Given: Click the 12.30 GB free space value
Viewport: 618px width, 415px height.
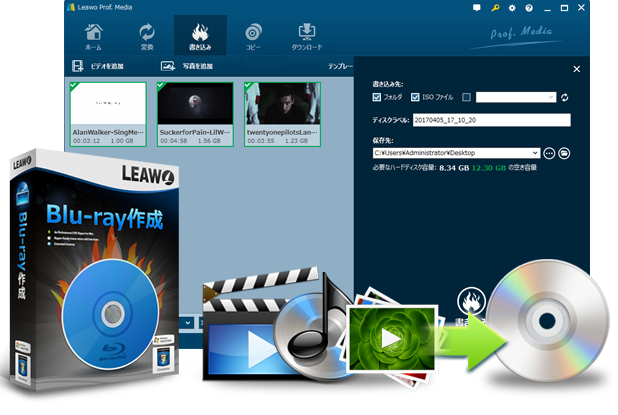Looking at the screenshot, I should click(x=489, y=168).
